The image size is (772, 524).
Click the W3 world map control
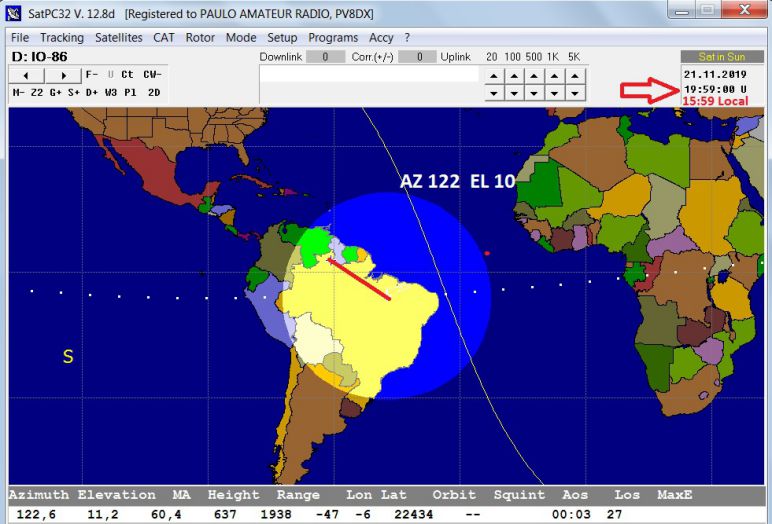(x=111, y=92)
